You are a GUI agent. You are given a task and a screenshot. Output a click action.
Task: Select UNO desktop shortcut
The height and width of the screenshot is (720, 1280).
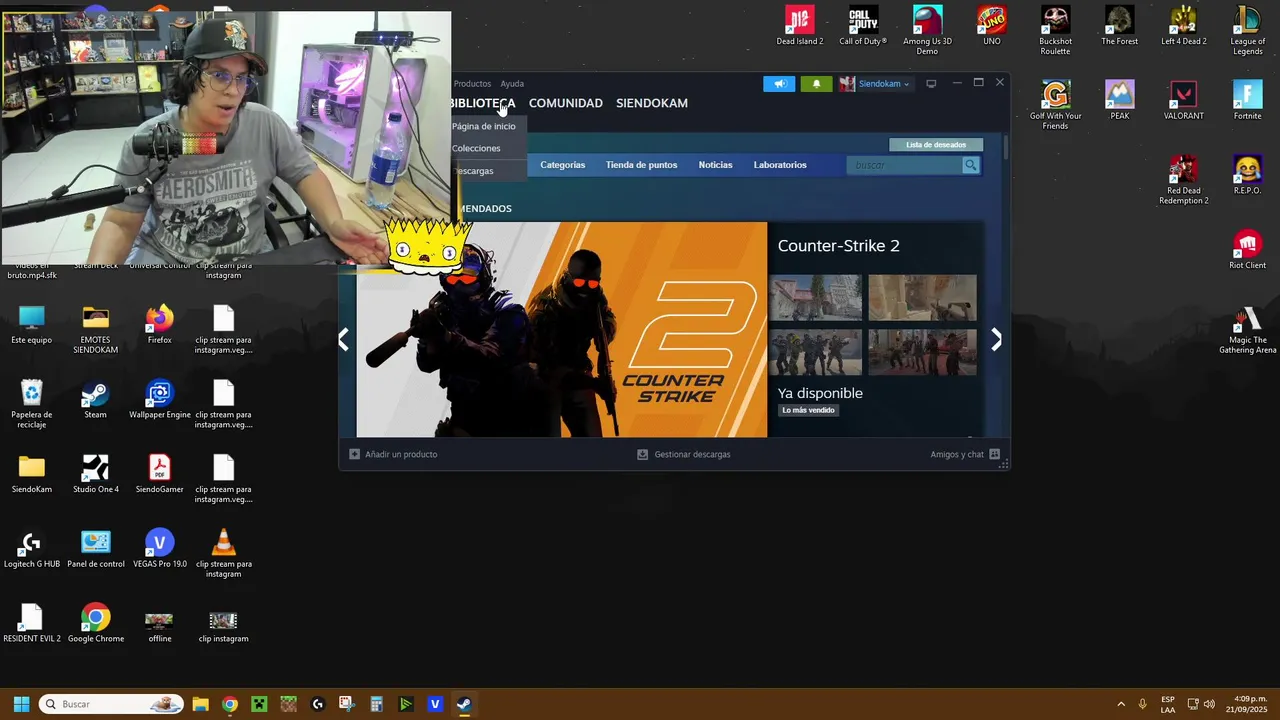tap(991, 26)
